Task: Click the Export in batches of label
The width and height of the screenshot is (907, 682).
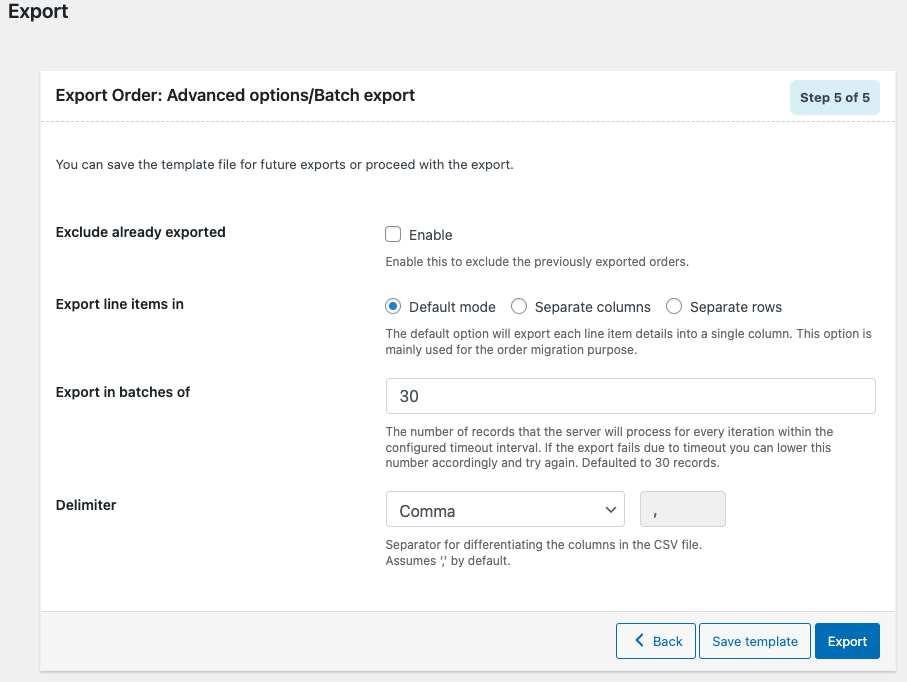Action: coord(123,392)
